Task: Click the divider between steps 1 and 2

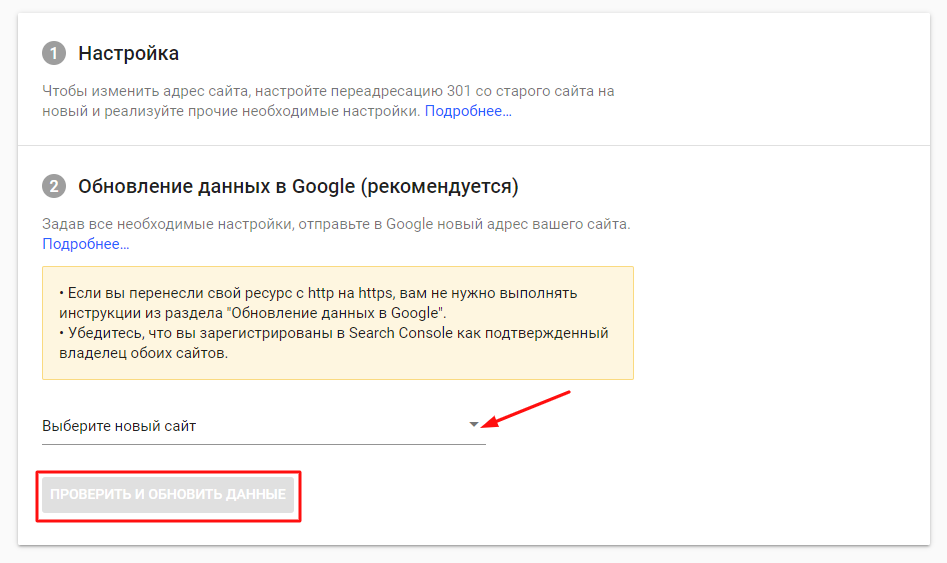Action: point(474,146)
